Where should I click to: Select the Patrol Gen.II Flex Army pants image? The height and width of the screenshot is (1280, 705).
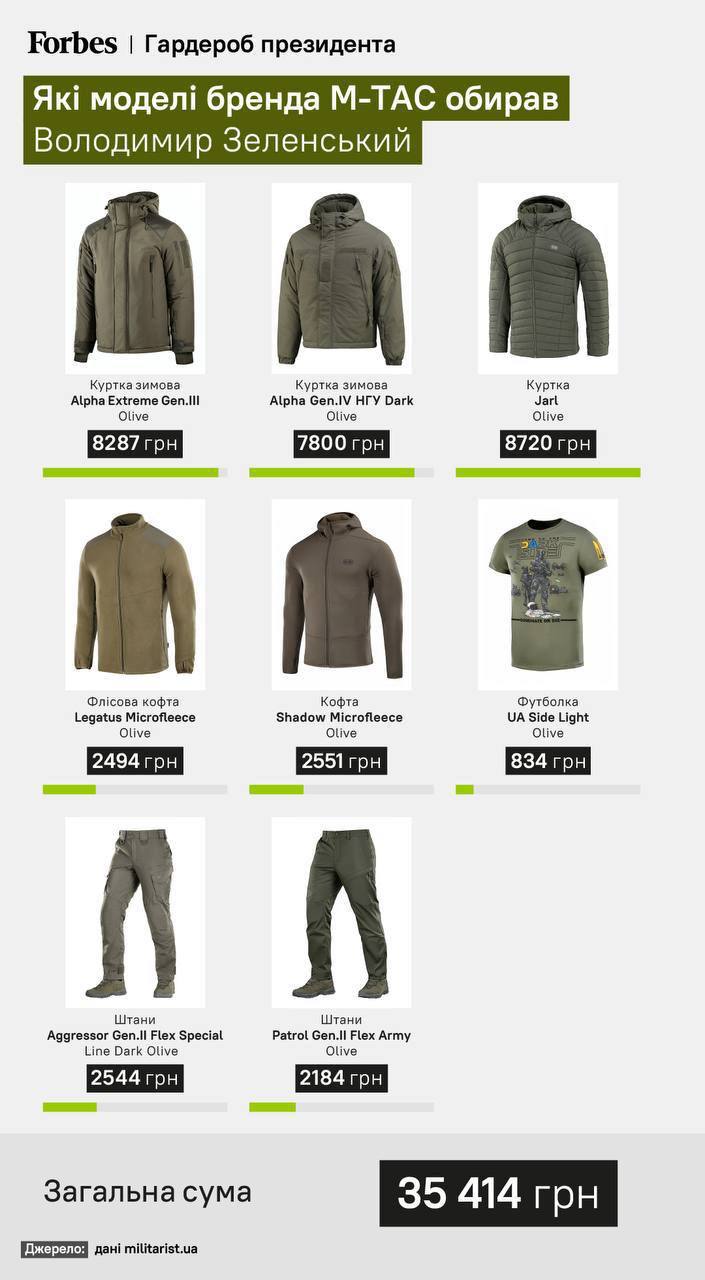coord(341,912)
